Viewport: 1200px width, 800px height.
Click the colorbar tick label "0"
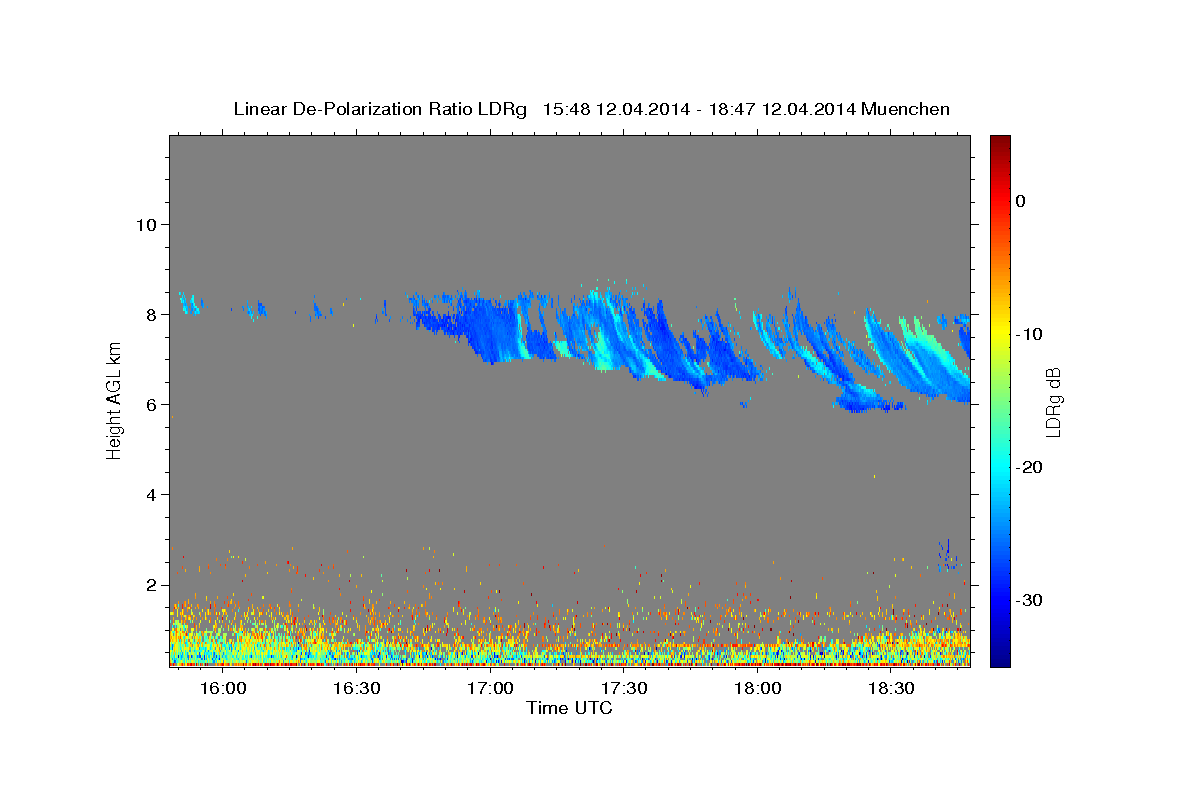tap(1020, 201)
